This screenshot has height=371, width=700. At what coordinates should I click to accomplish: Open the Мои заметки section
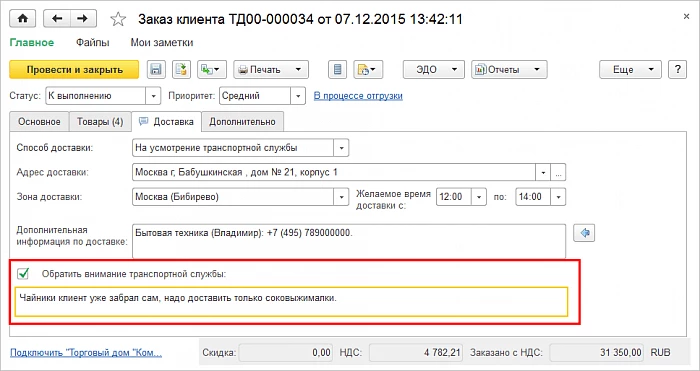click(162, 43)
